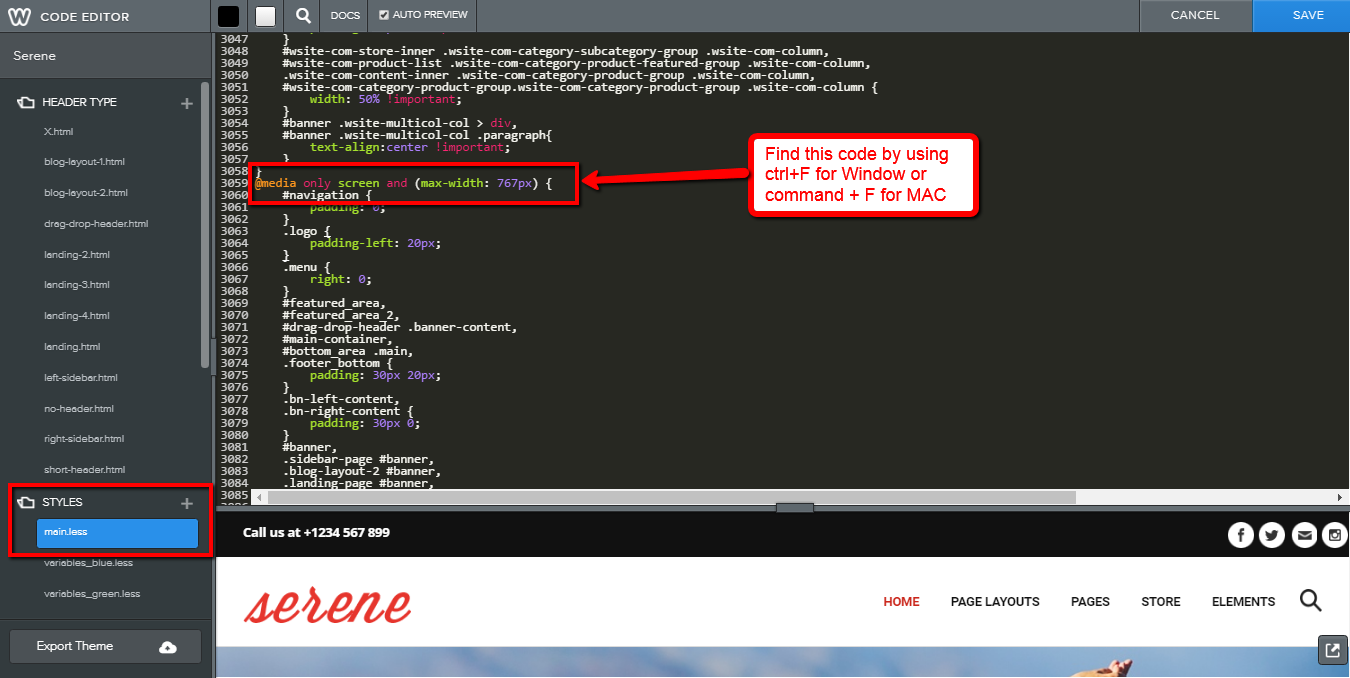Screen dimensions: 1350x678
Task: Click the Twitter icon in preview
Action: [1272, 535]
